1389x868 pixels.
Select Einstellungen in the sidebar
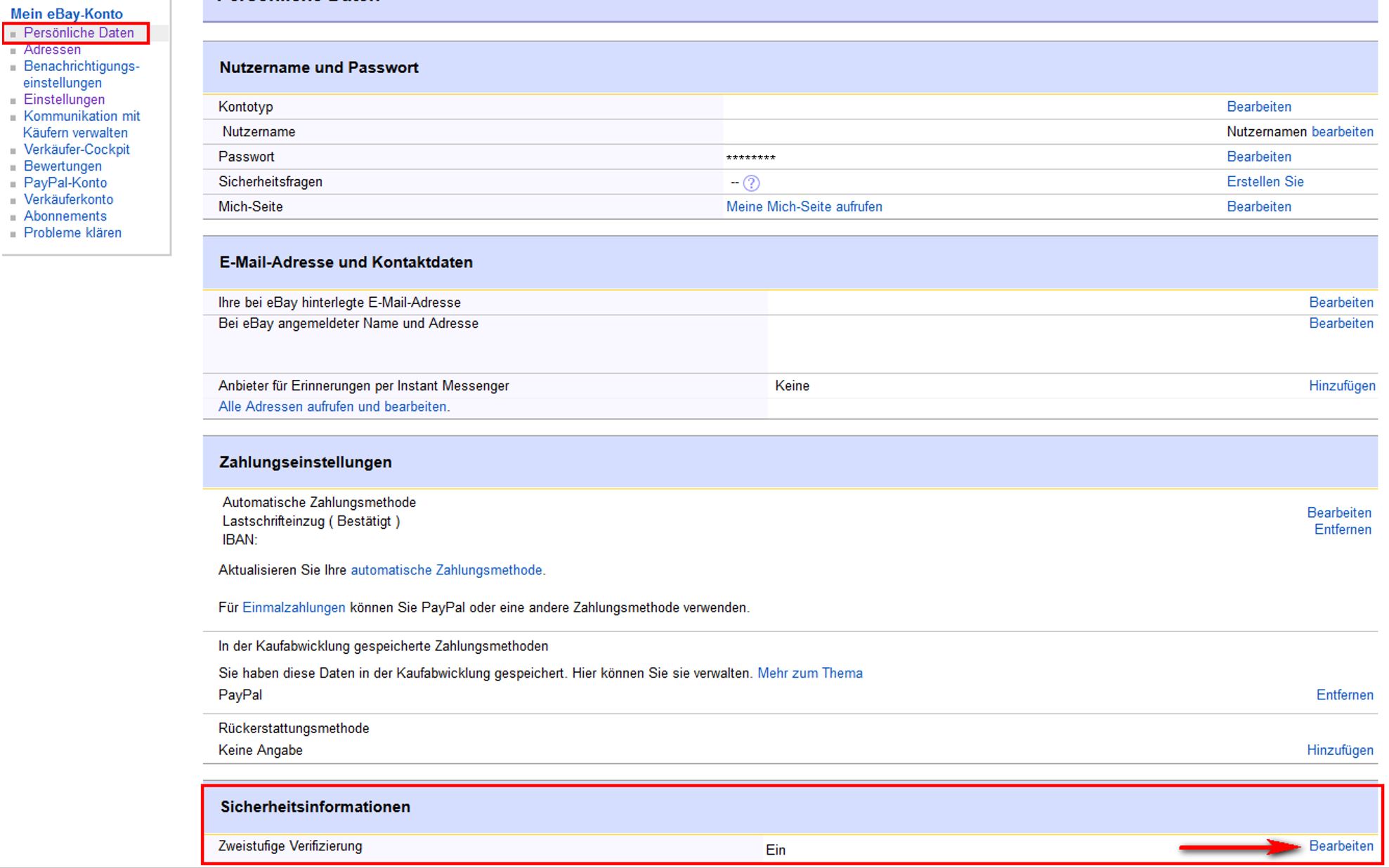pyautogui.click(x=64, y=100)
